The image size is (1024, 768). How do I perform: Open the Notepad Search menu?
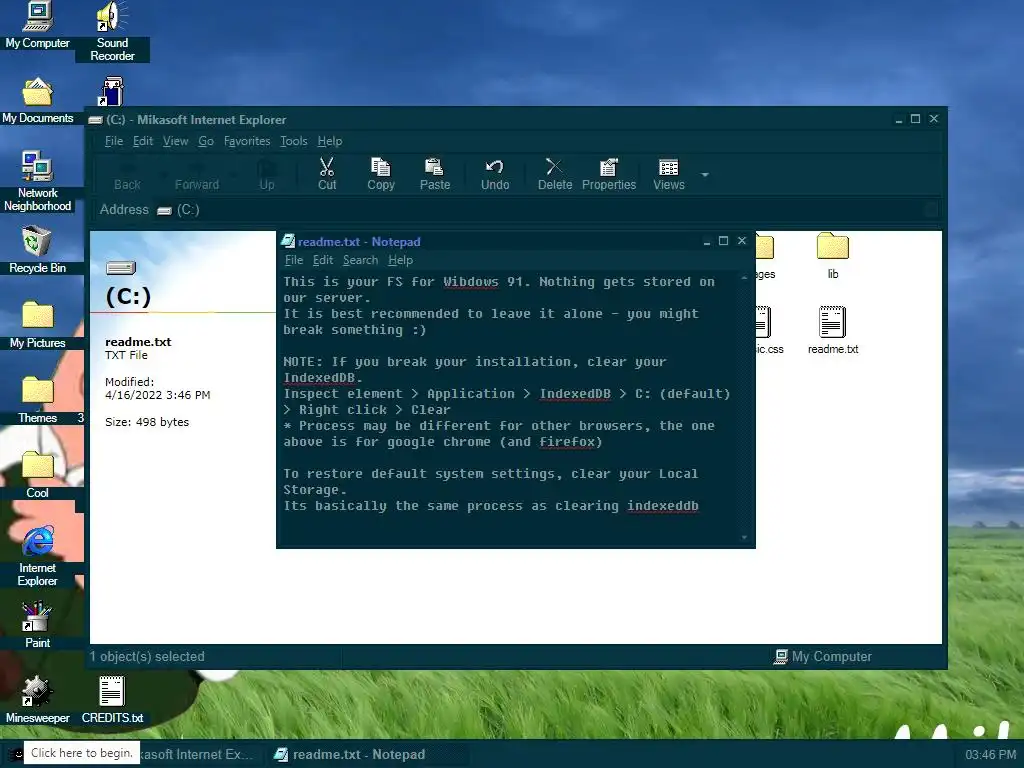click(x=360, y=260)
